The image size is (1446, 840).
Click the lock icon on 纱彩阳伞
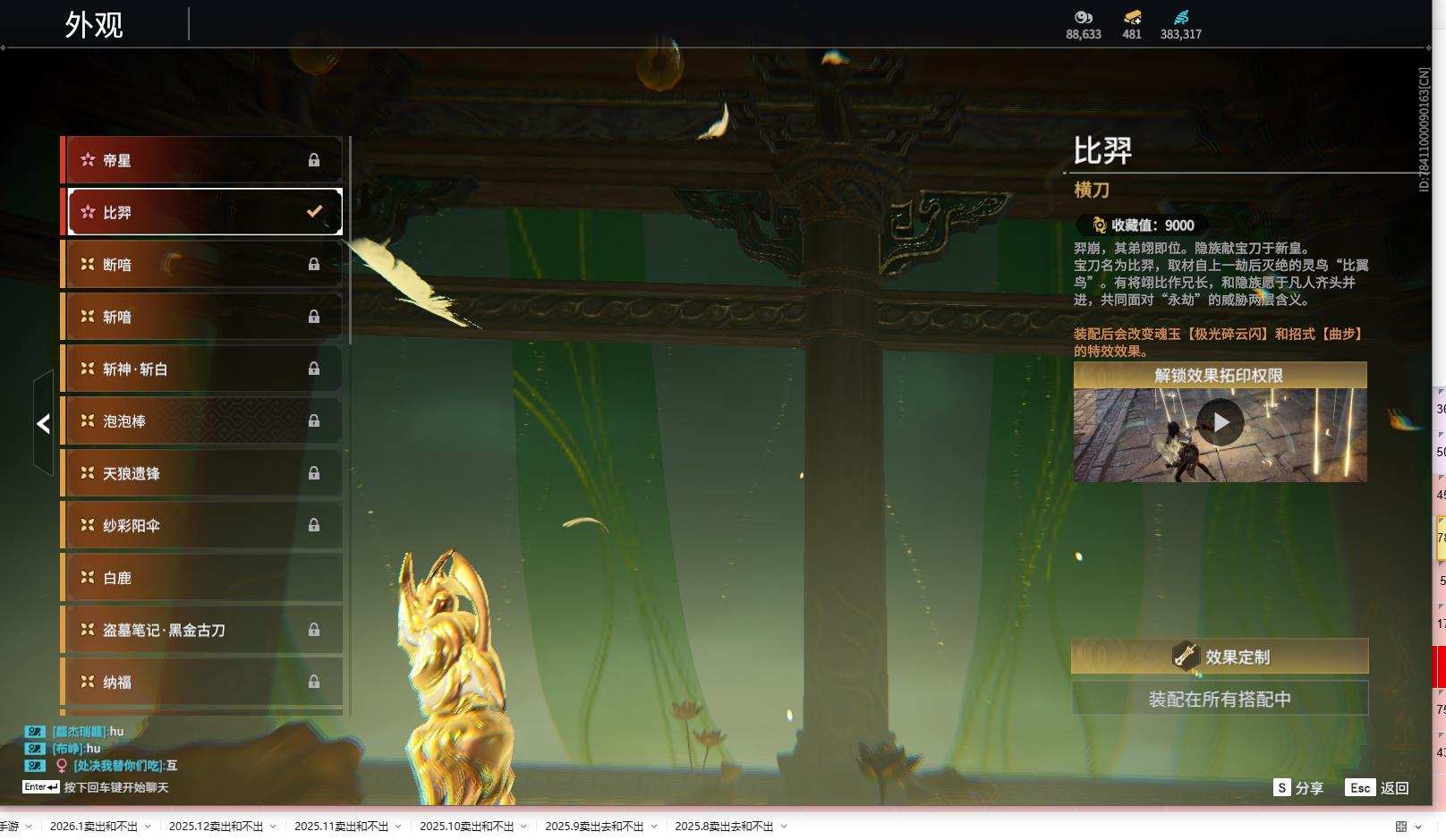314,525
